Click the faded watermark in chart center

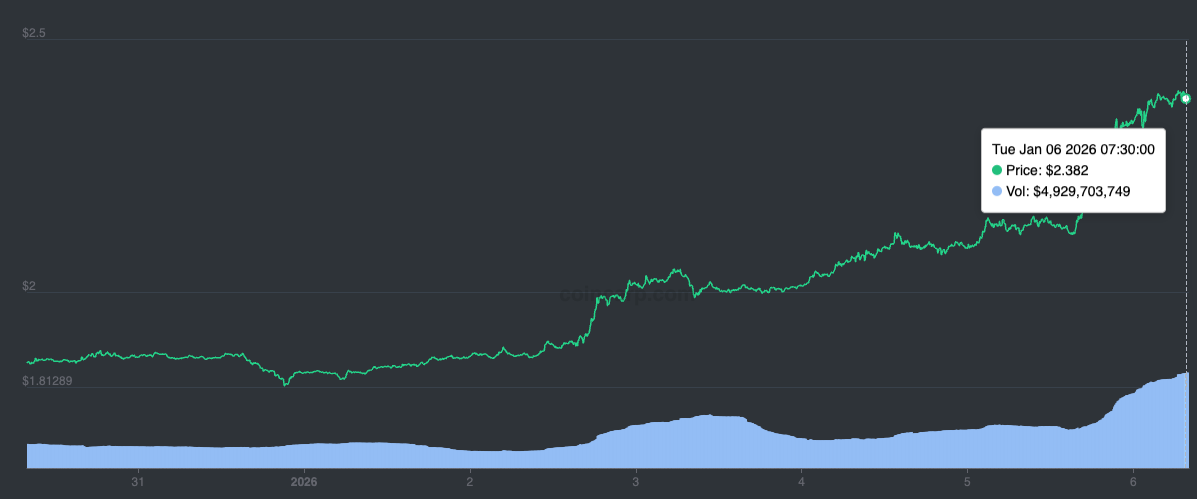click(x=624, y=295)
